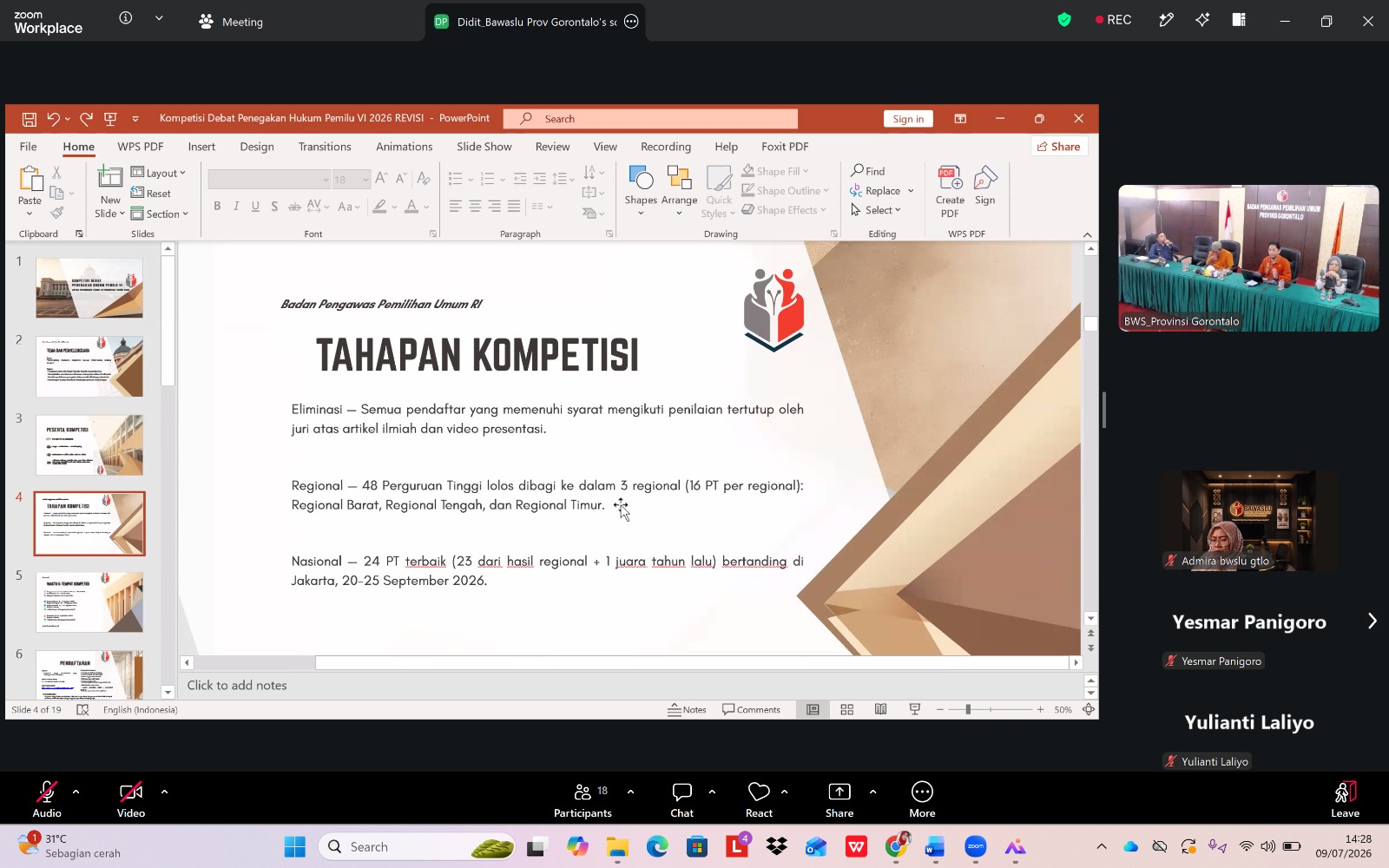Click Share screen button in Zoom
Viewport: 1389px width, 868px height.
(839, 799)
